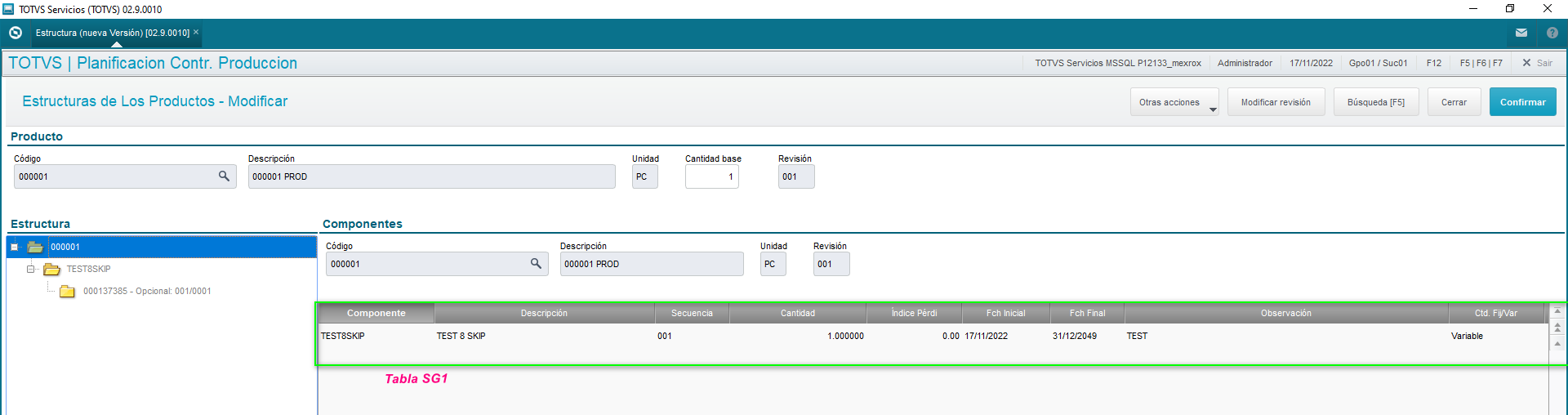Select 000137385 - Opcional tree item

tap(147, 291)
